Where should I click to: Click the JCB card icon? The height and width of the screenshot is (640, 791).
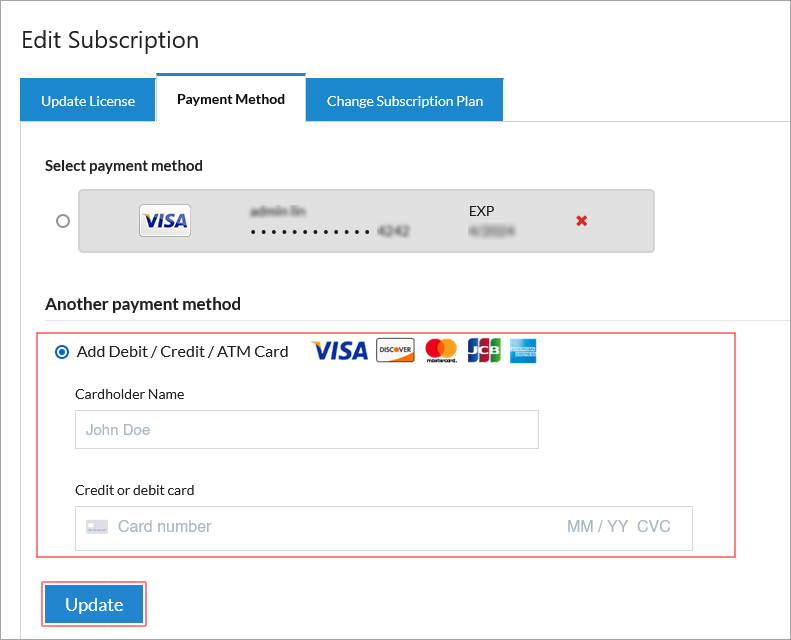click(484, 350)
